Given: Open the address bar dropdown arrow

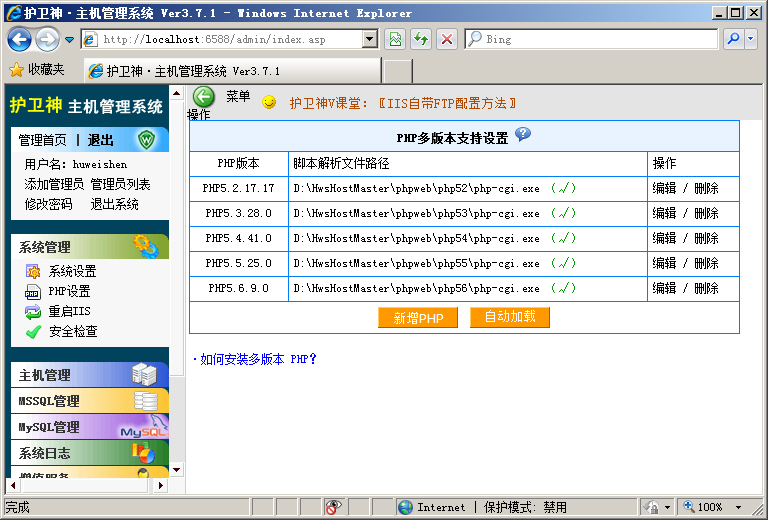Looking at the screenshot, I should [369, 39].
